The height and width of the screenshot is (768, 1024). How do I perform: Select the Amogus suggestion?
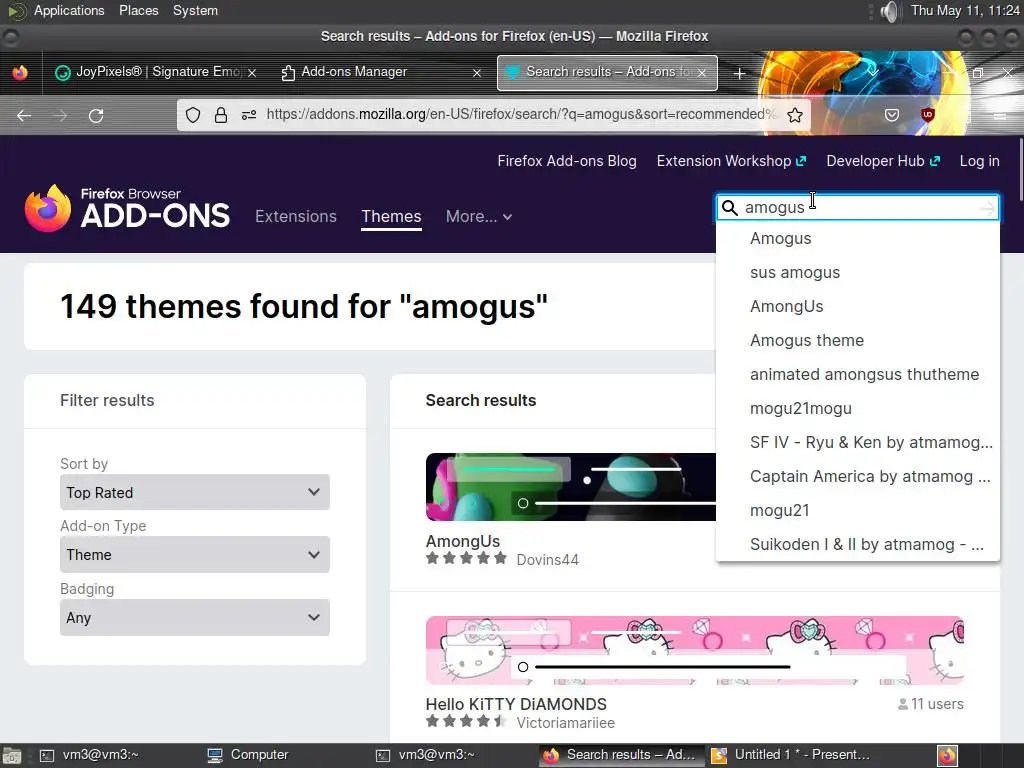coord(857,238)
